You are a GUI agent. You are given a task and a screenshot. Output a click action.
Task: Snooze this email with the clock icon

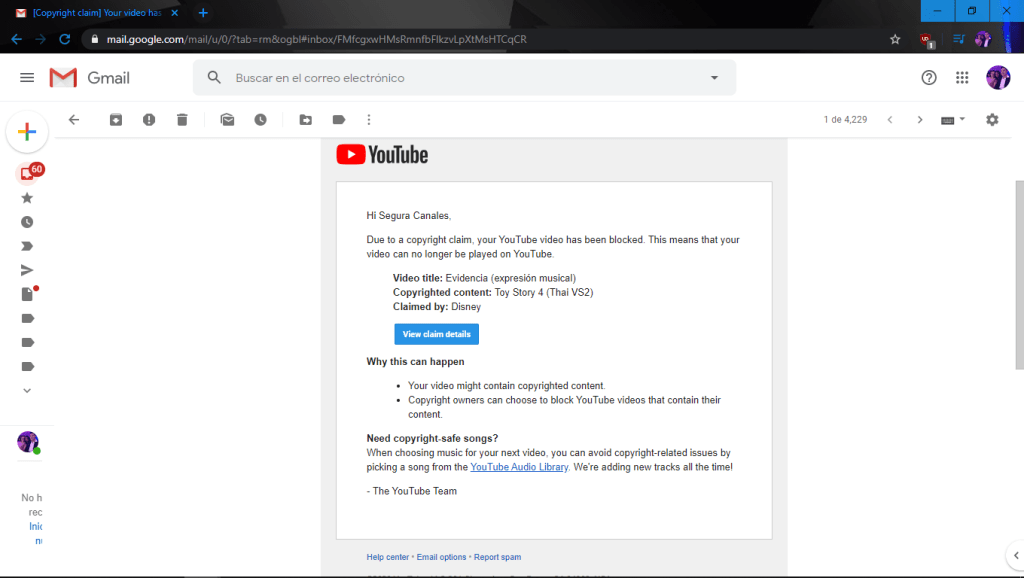point(260,120)
